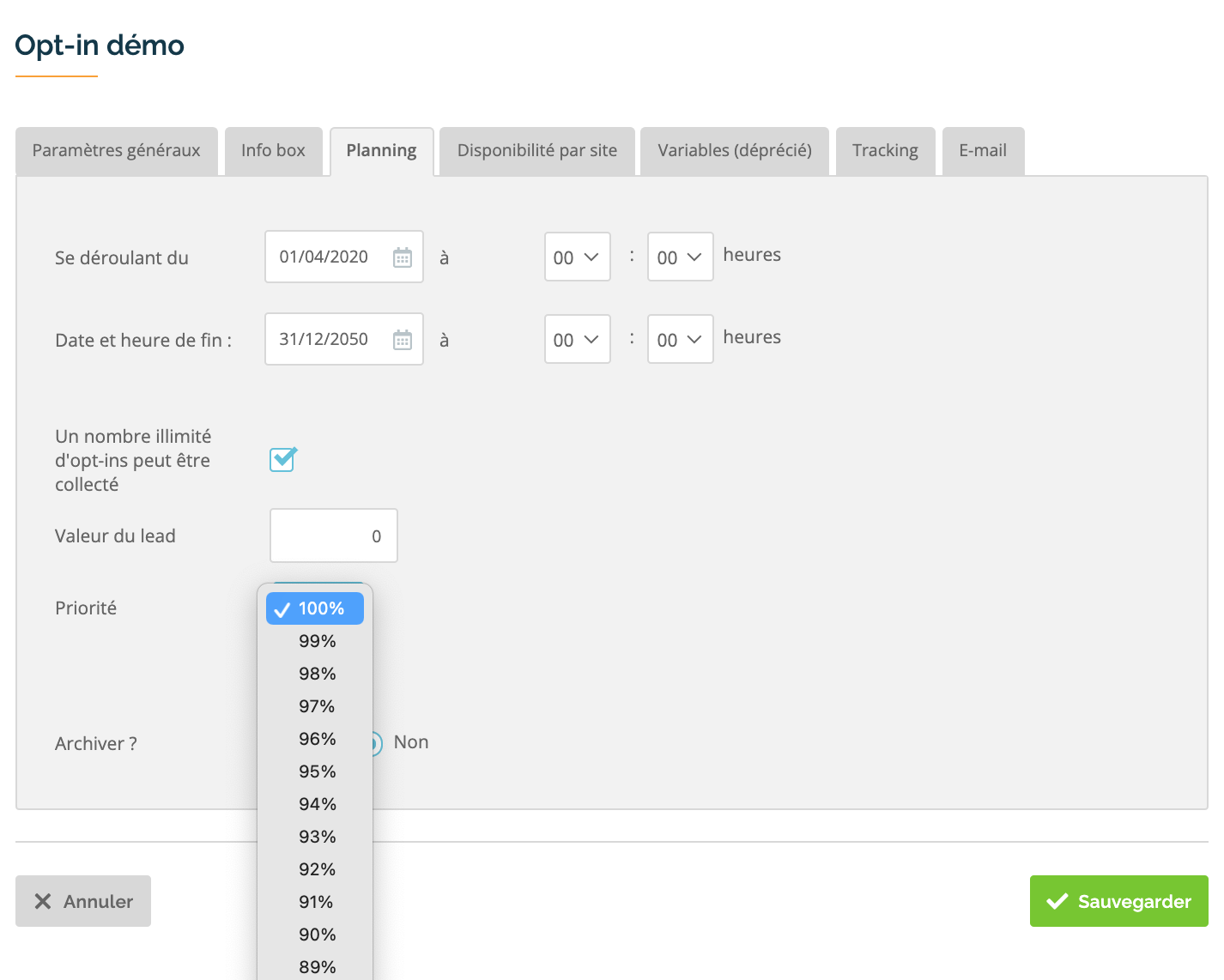Open end hour dropdown
The image size is (1224, 980).
tap(578, 339)
